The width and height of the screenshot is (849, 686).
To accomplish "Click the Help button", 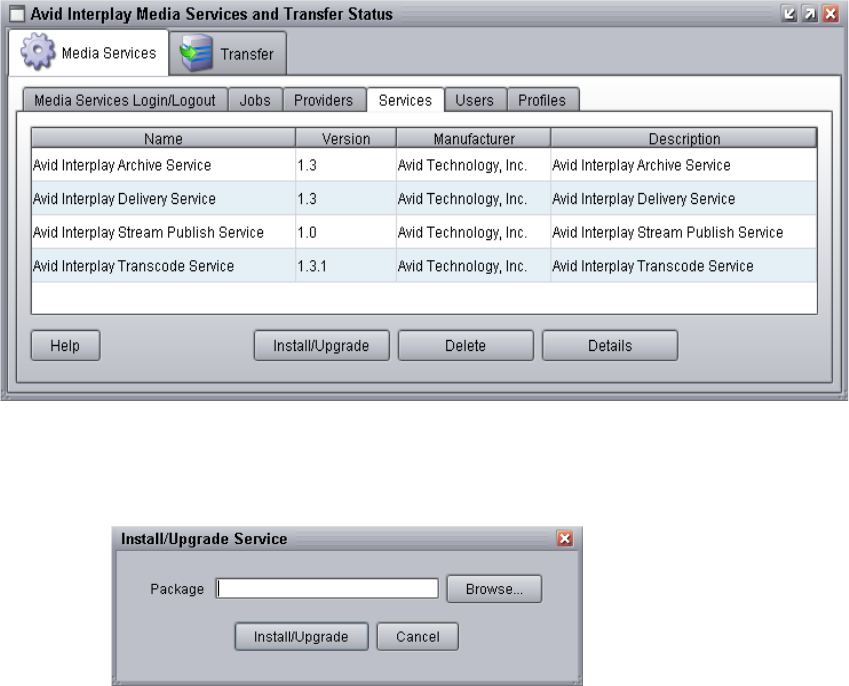I will click(x=66, y=345).
